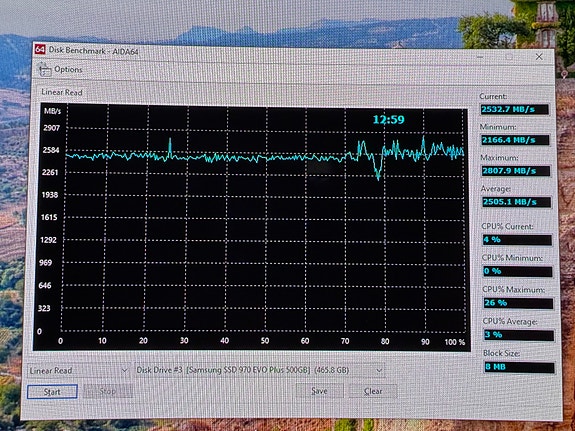Expand the Linear Read test type dropdown

[x=78, y=370]
